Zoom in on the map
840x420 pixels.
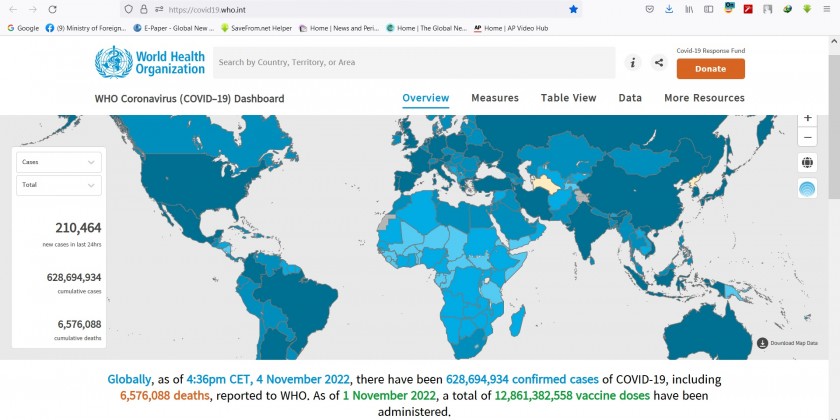(x=808, y=118)
